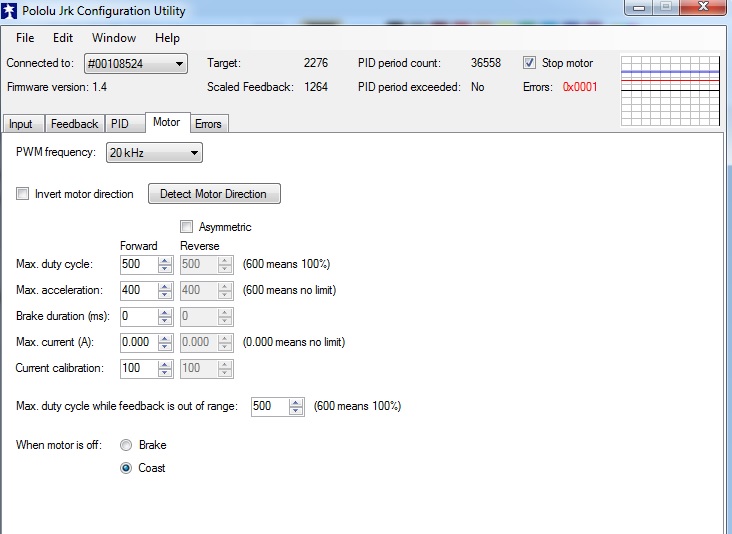
Task: Decrease out-of-range max duty cycle down arrow
Action: [296, 411]
